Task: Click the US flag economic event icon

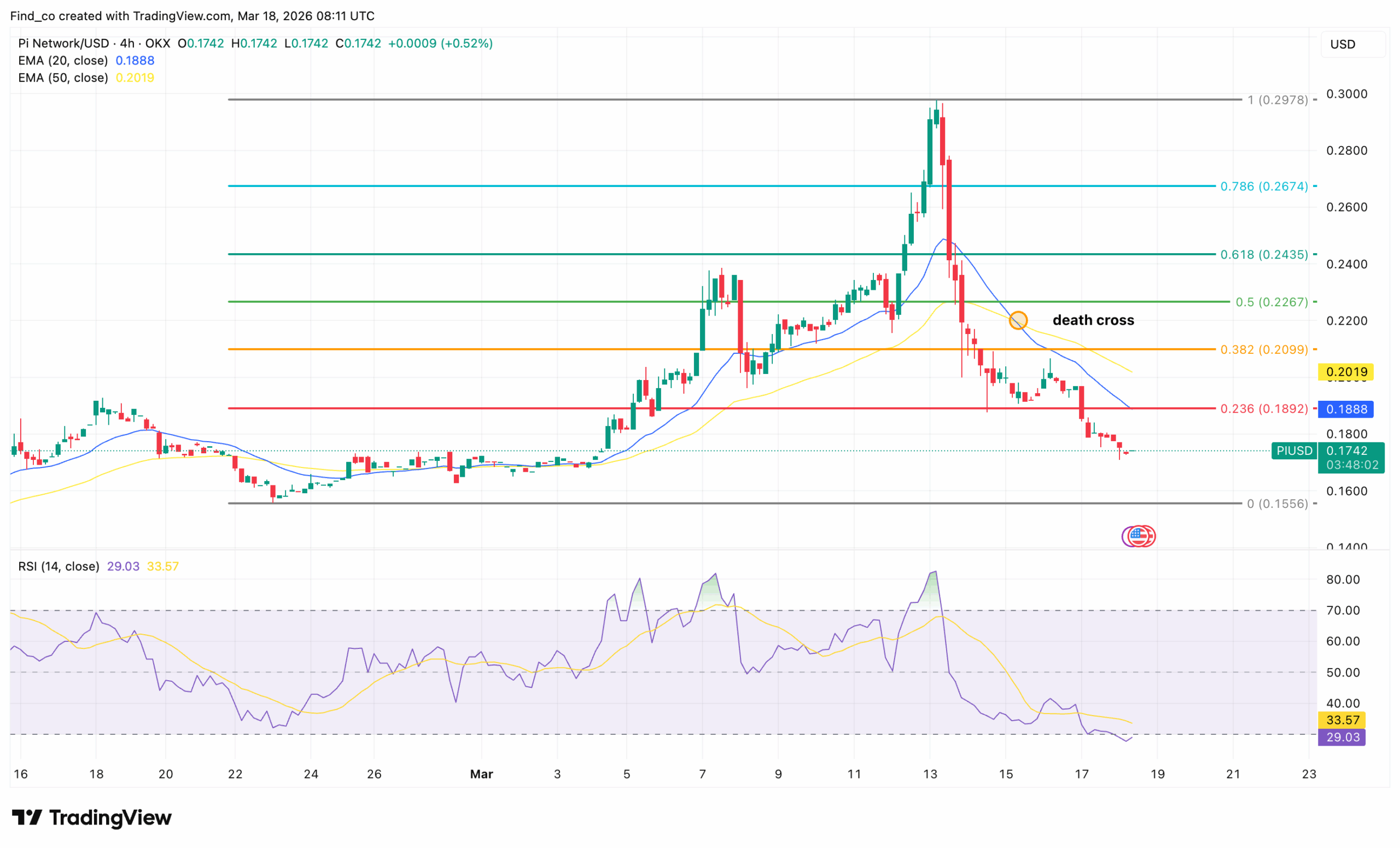Action: [1138, 536]
